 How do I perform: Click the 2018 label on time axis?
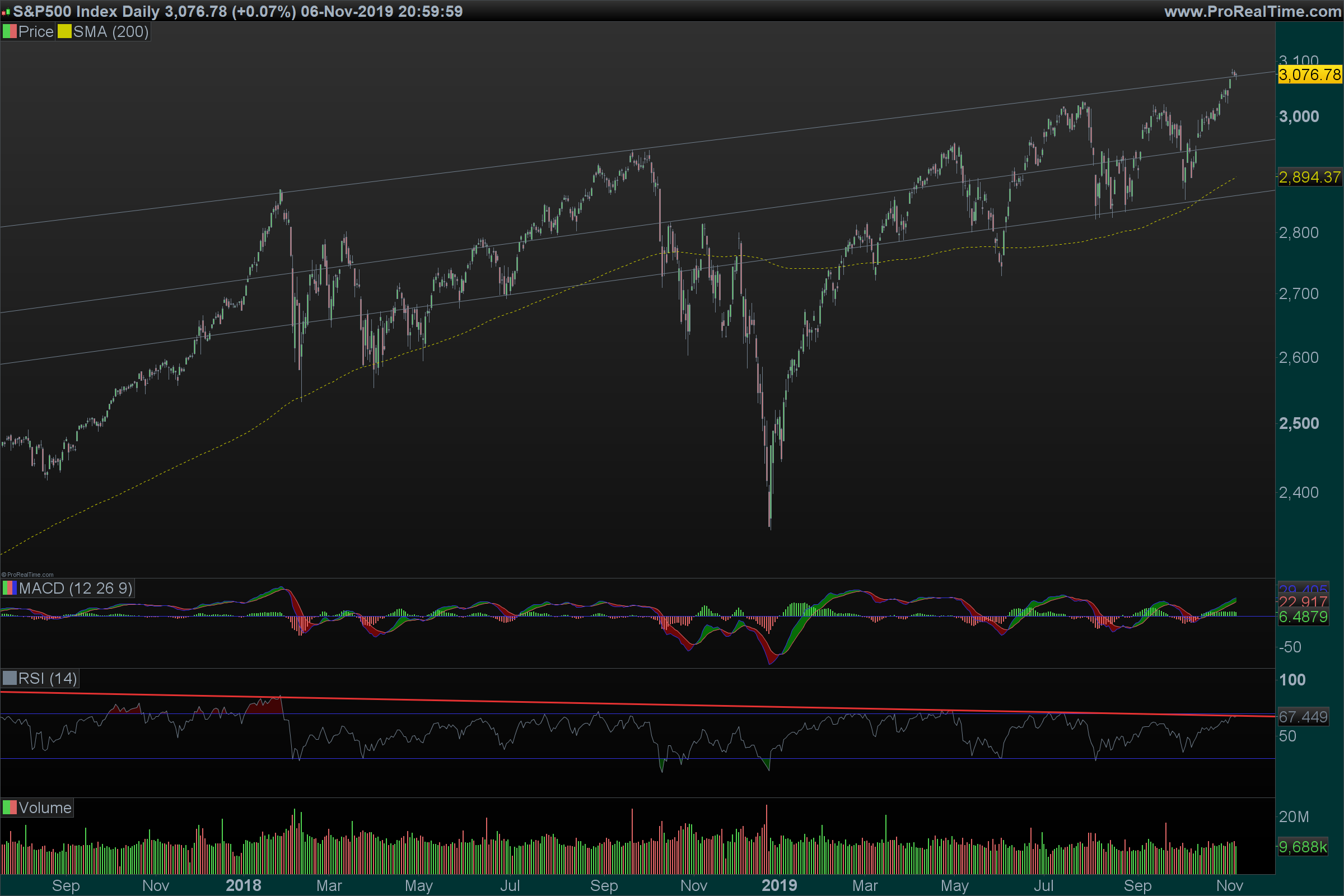tap(244, 885)
